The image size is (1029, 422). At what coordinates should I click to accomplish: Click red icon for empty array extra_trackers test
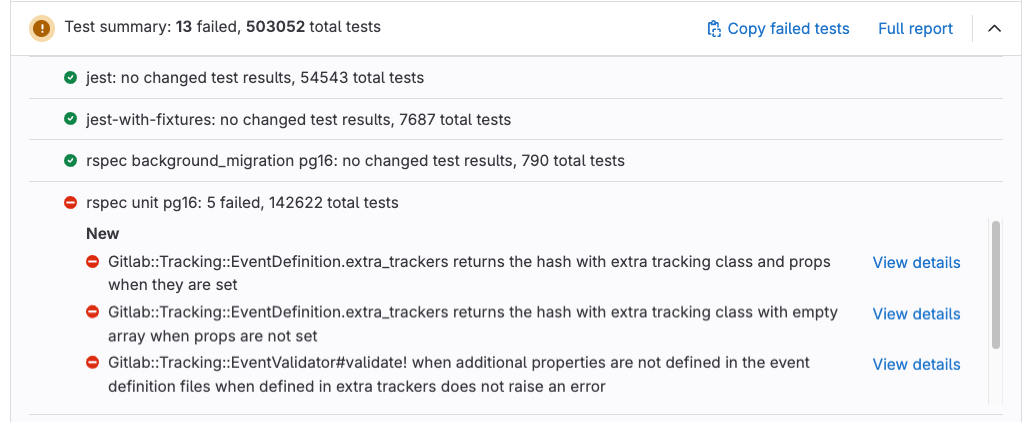coord(92,312)
